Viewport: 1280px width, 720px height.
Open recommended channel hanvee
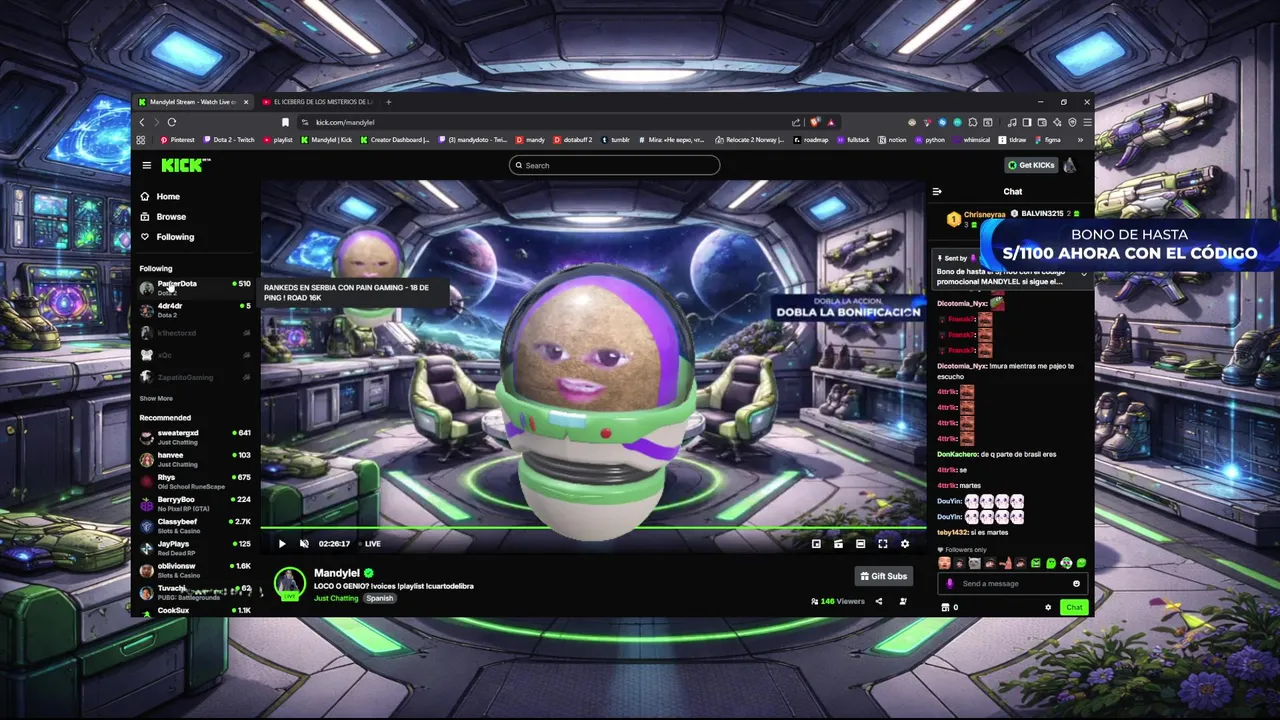click(195, 459)
